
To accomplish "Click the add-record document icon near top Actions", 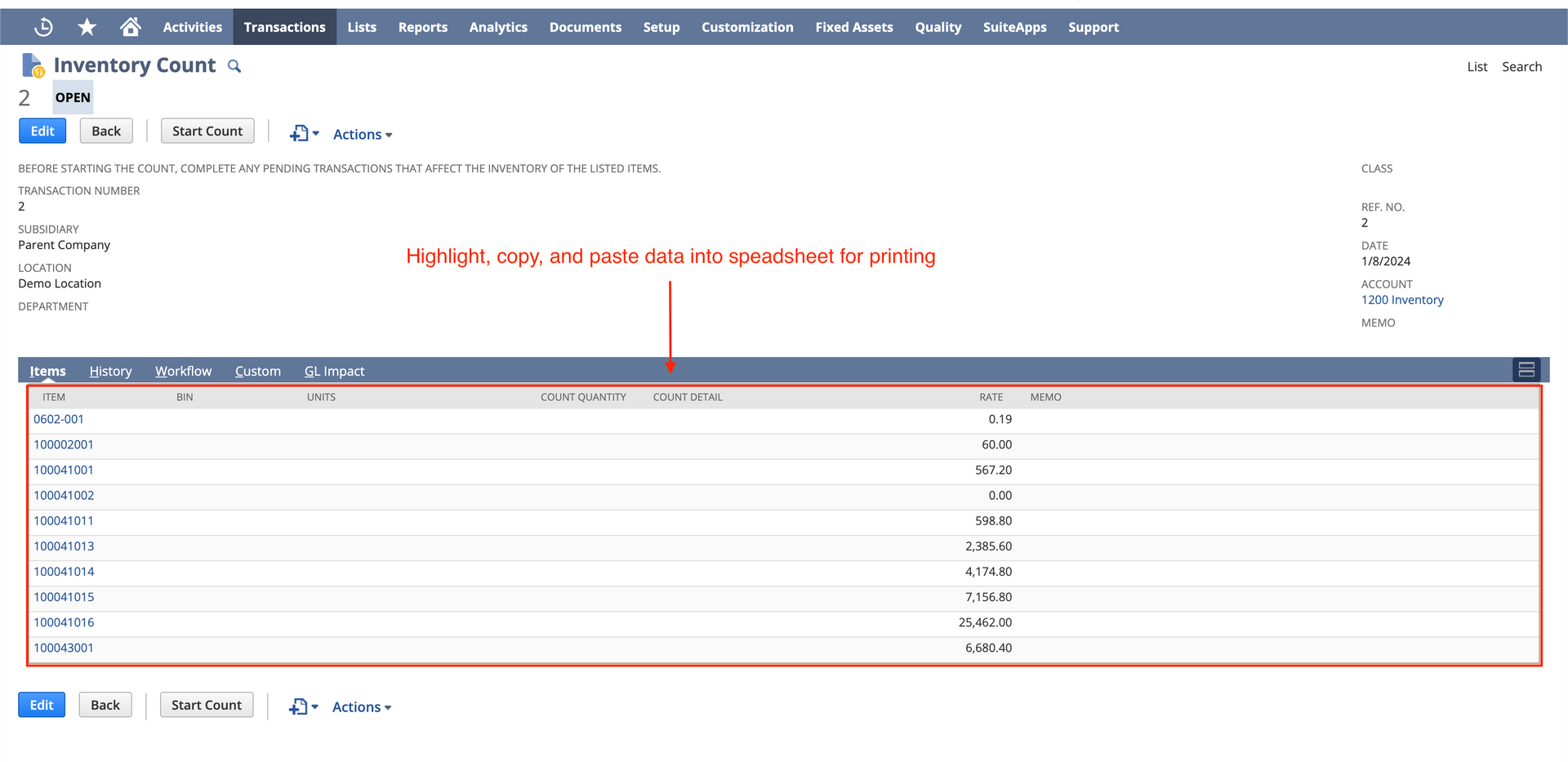I will (x=299, y=133).
